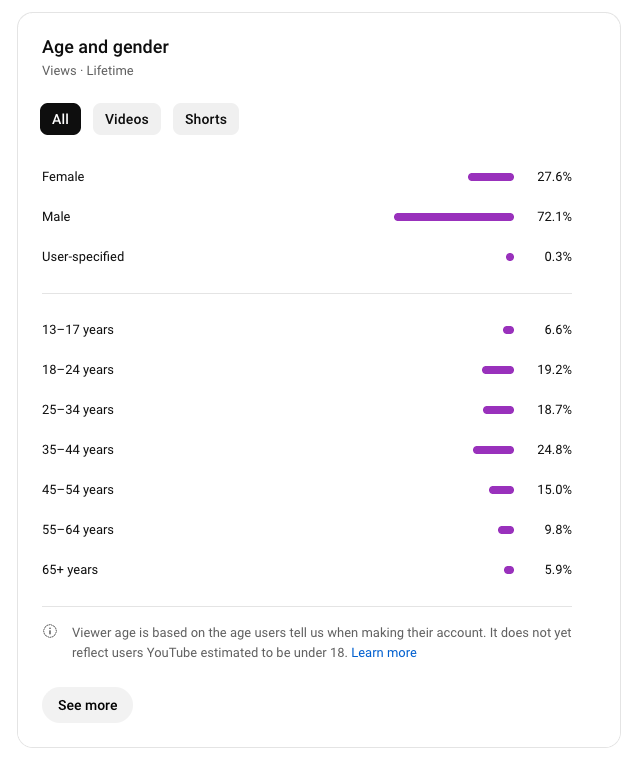
Task: Click the Male percentage bar
Action: click(454, 217)
